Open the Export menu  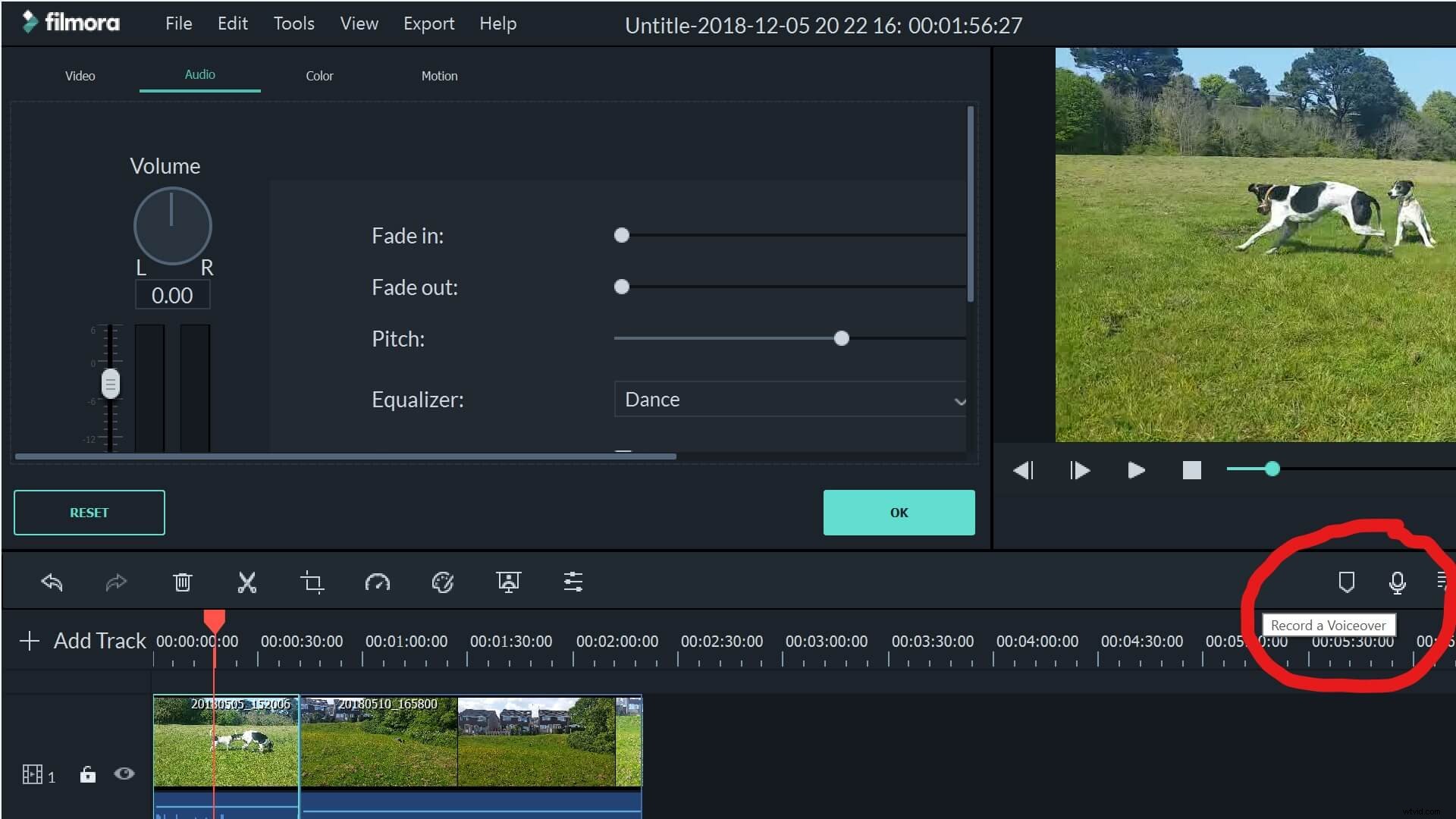(428, 24)
